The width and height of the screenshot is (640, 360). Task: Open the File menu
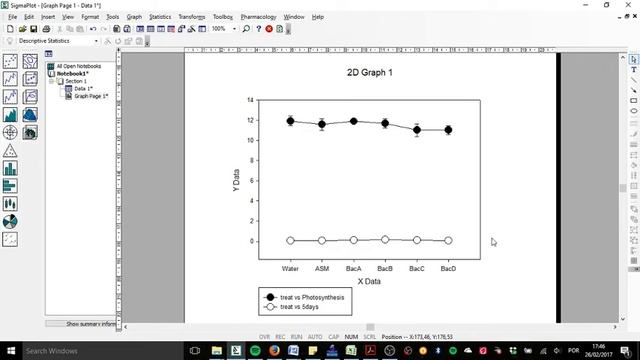tap(13, 17)
